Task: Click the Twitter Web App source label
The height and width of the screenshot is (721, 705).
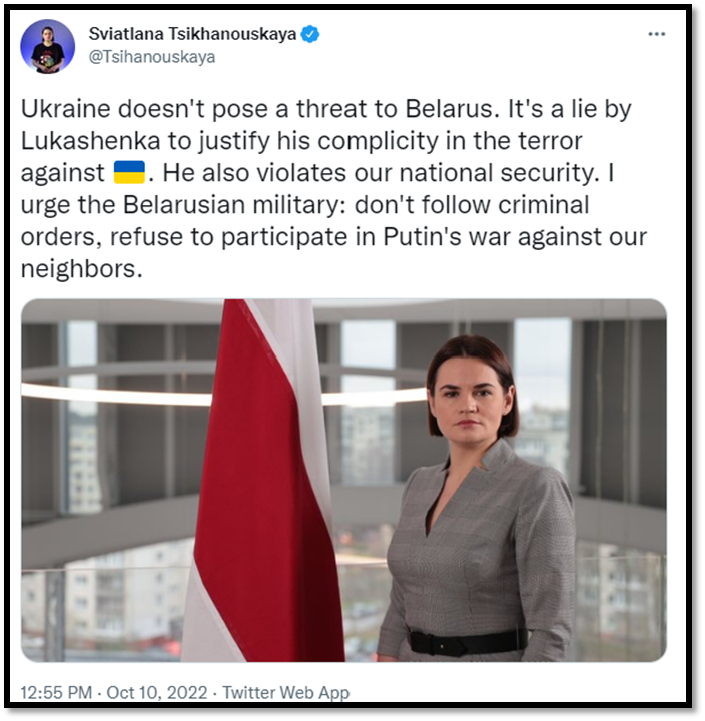Action: (x=286, y=692)
